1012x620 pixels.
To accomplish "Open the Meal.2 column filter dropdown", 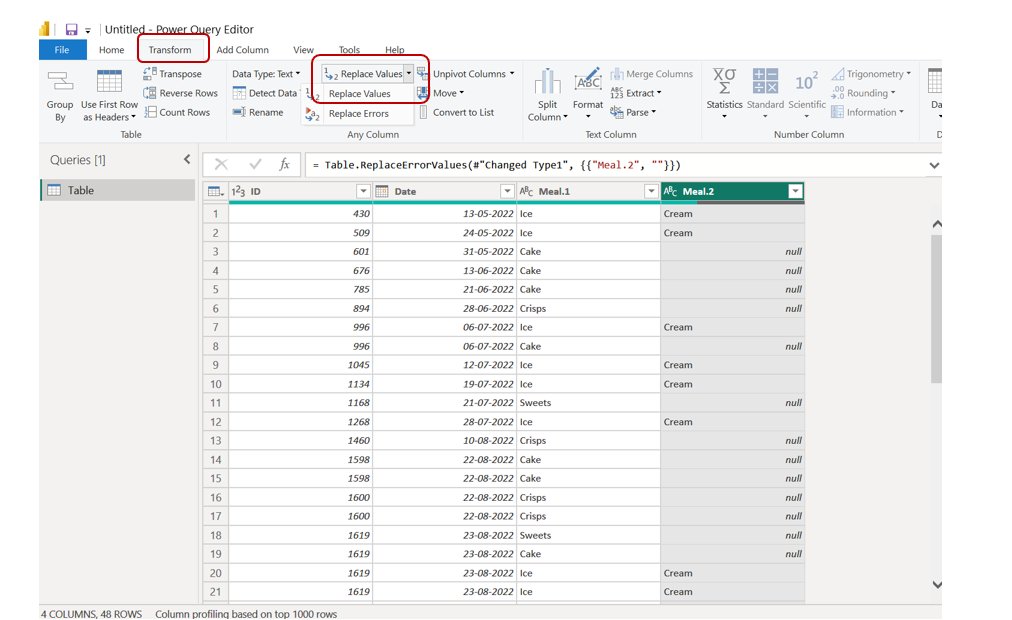I will pos(795,191).
